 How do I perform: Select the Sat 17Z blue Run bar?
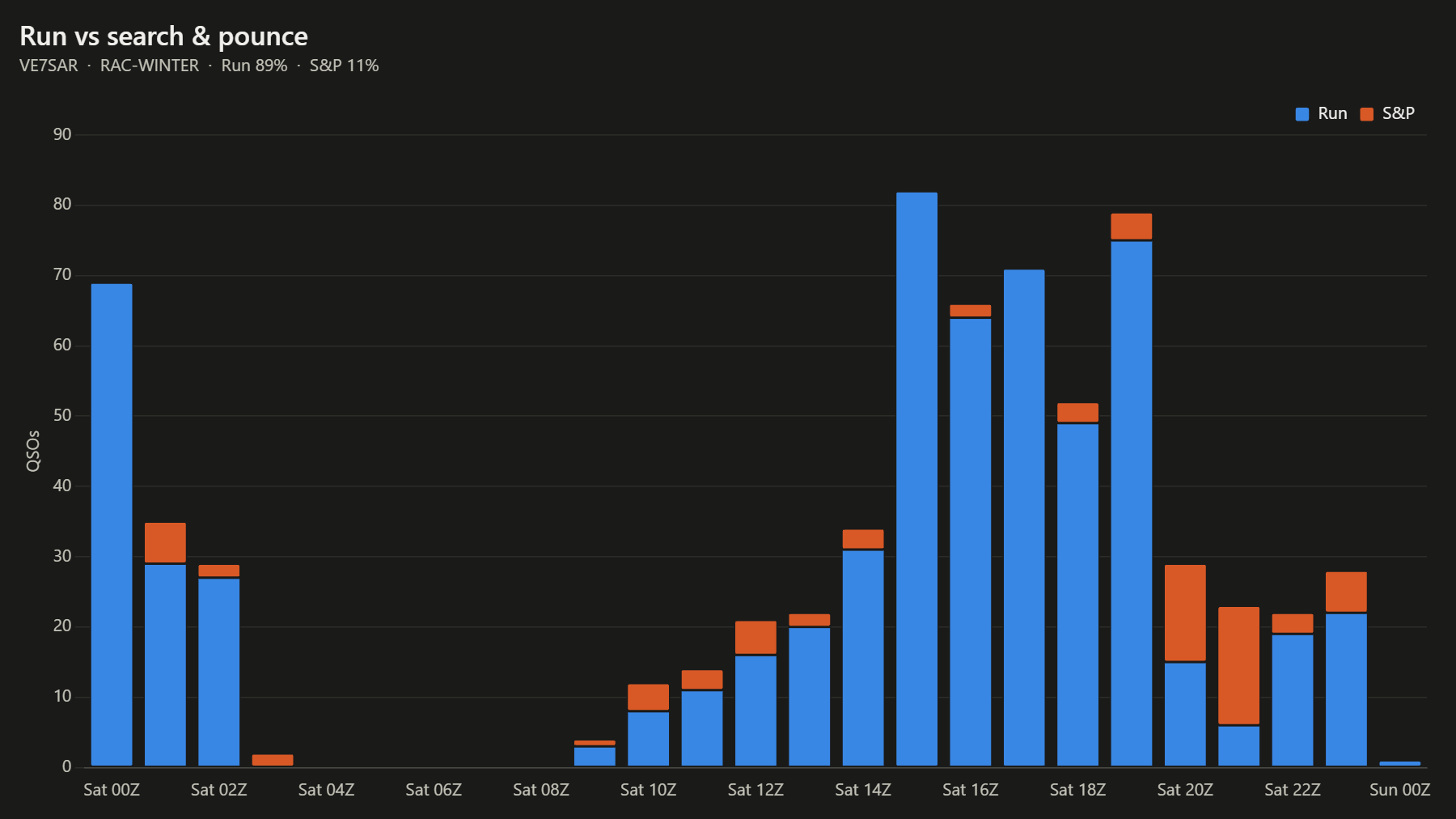click(1024, 518)
